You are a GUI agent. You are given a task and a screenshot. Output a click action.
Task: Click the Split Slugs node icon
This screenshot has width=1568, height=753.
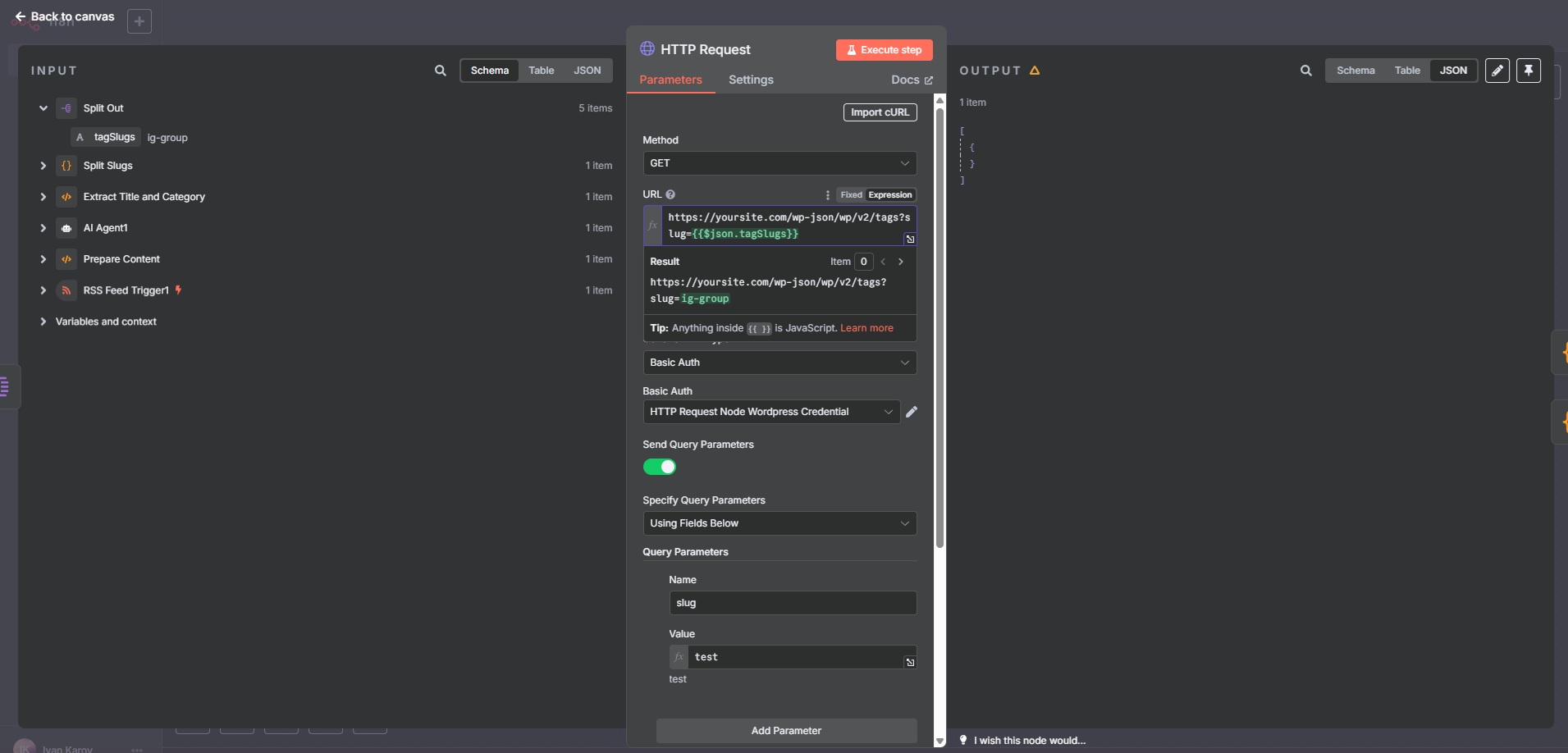(66, 166)
